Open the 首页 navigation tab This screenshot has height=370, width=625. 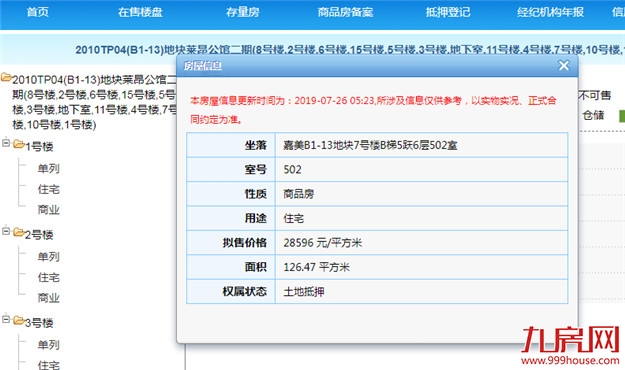tap(37, 12)
